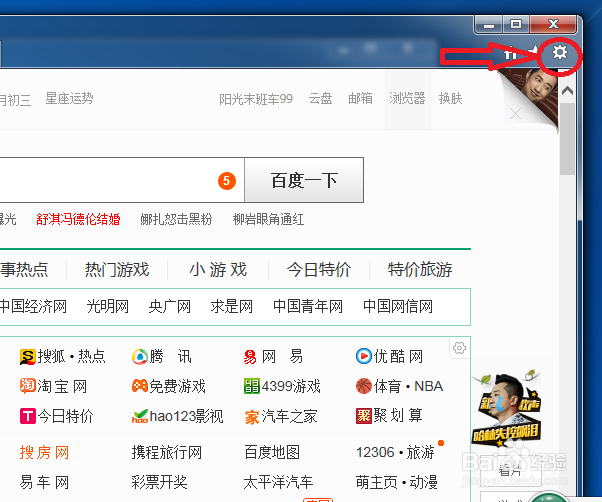This screenshot has height=502, width=602.
Task: Open the 中国网信网 link
Action: (398, 306)
